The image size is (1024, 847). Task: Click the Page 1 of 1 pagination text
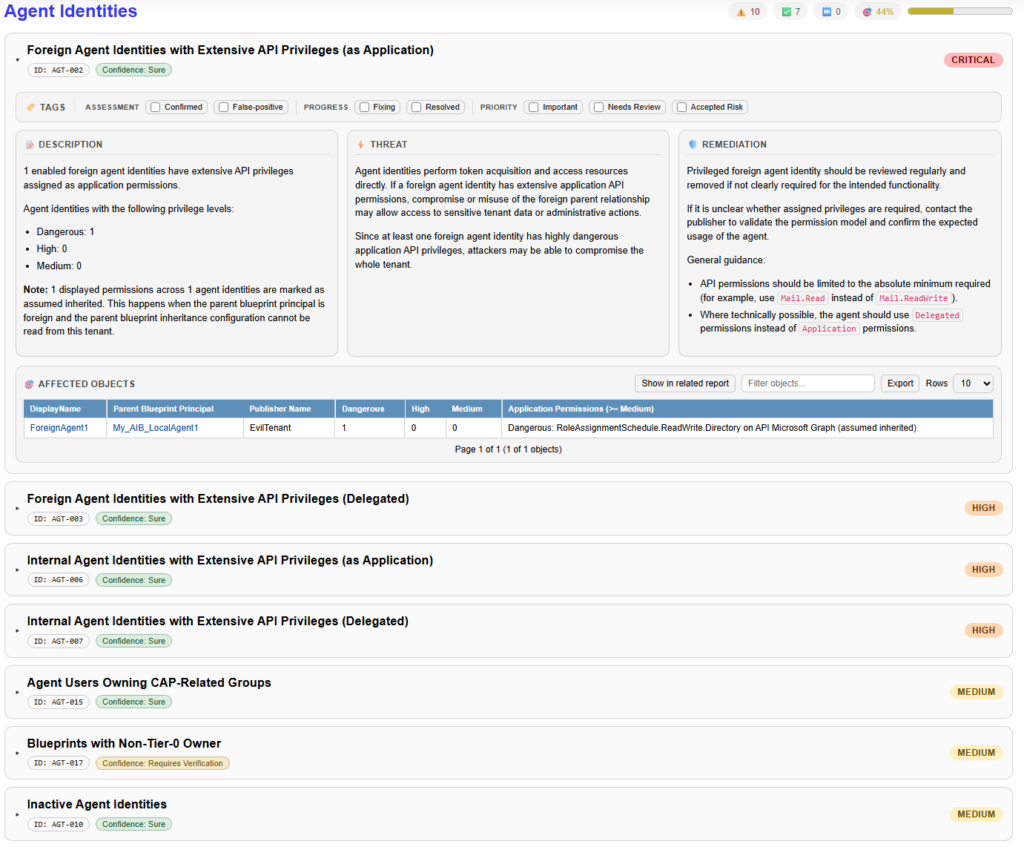coord(508,449)
